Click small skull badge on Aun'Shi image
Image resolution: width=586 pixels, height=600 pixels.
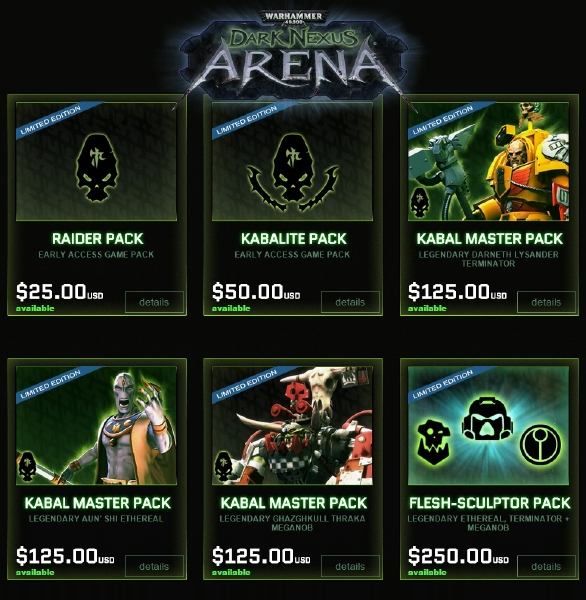click(27, 466)
